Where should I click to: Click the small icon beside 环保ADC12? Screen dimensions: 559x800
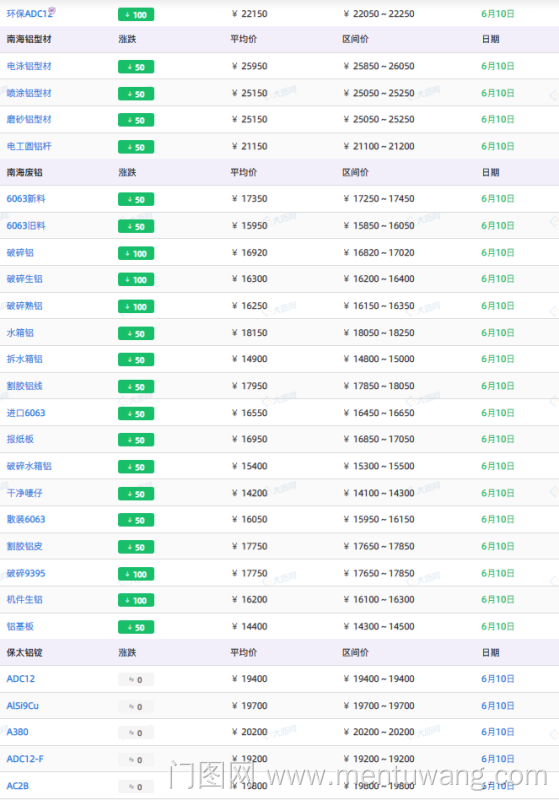click(x=52, y=10)
